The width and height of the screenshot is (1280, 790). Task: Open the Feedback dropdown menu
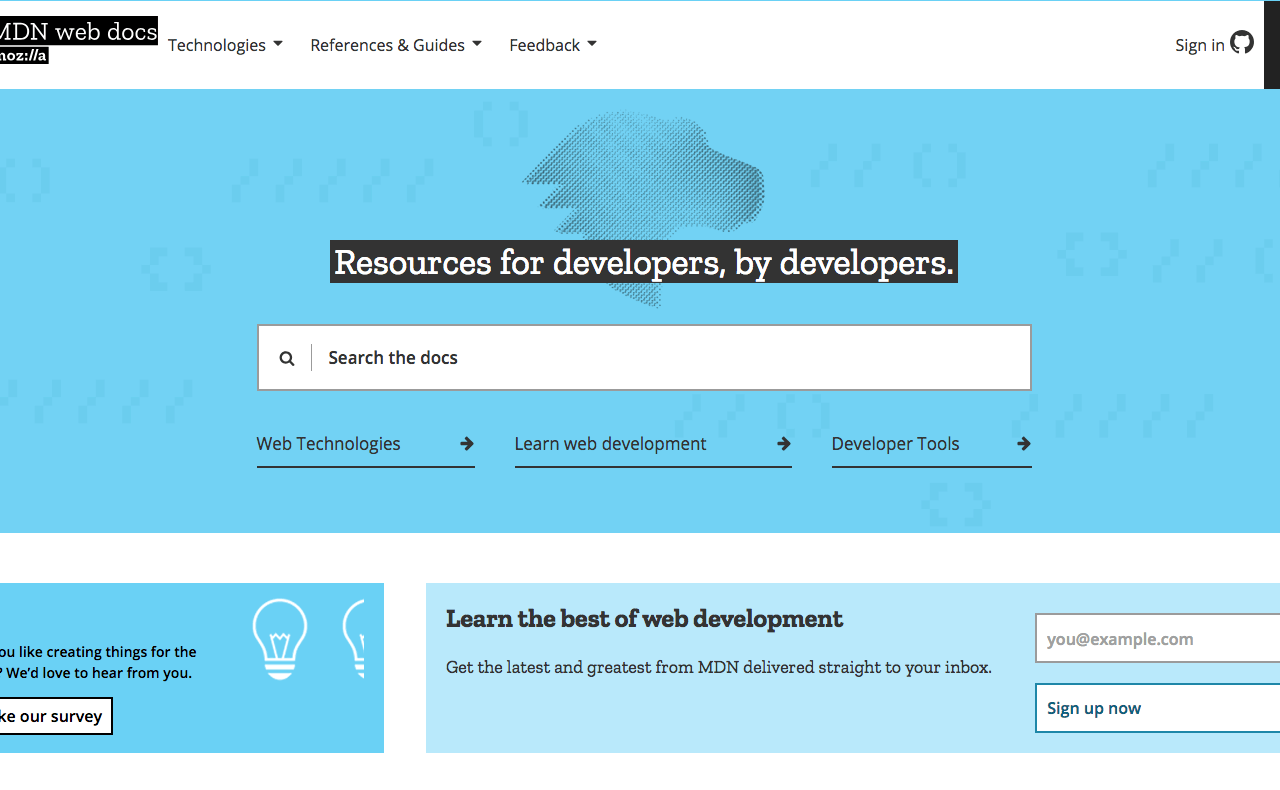(x=553, y=45)
